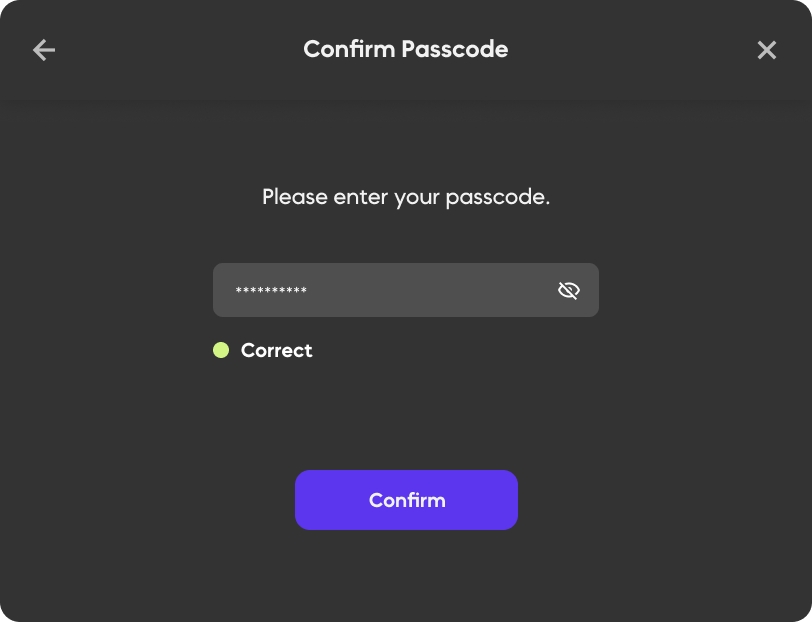812x622 pixels.
Task: Click the Confirm button
Action: [406, 500]
